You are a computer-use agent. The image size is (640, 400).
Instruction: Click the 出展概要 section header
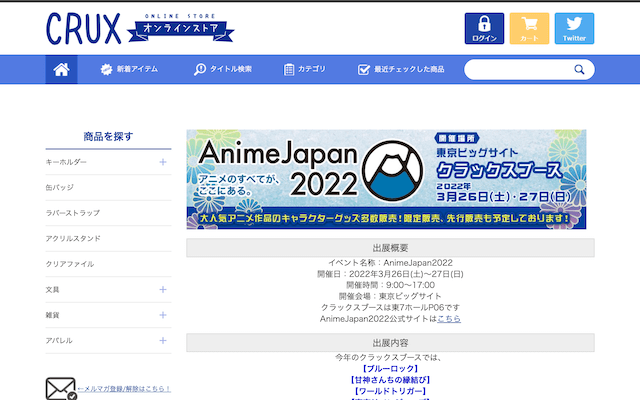click(x=390, y=248)
